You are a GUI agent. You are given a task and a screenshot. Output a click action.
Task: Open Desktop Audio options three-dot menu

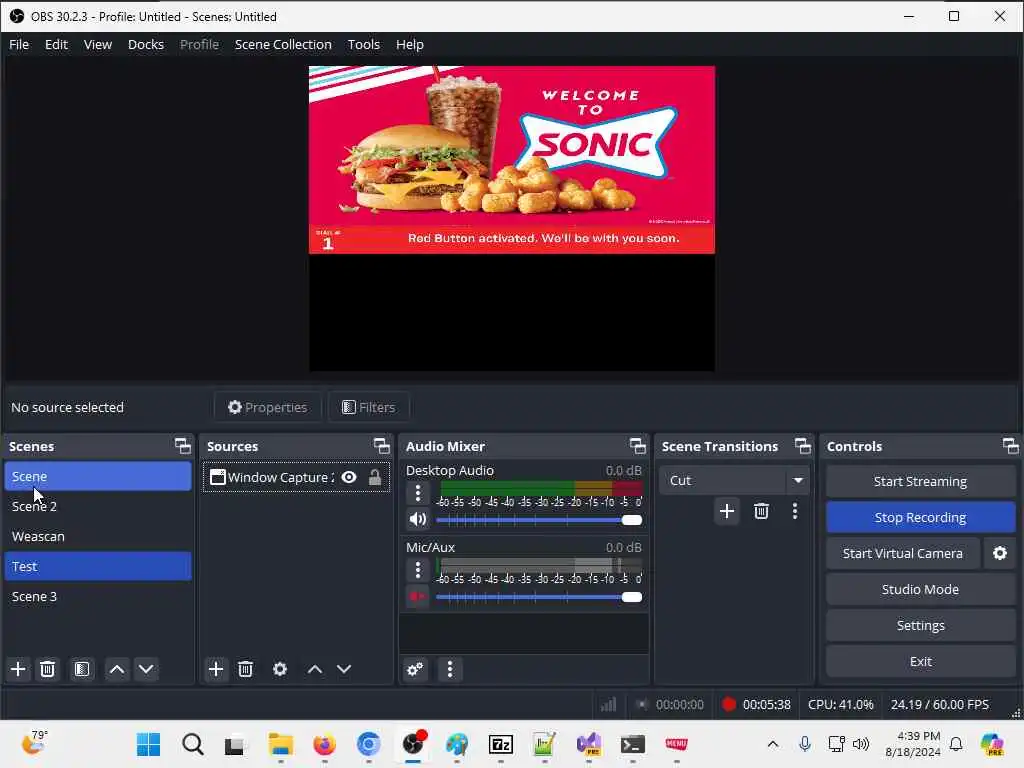coord(418,493)
